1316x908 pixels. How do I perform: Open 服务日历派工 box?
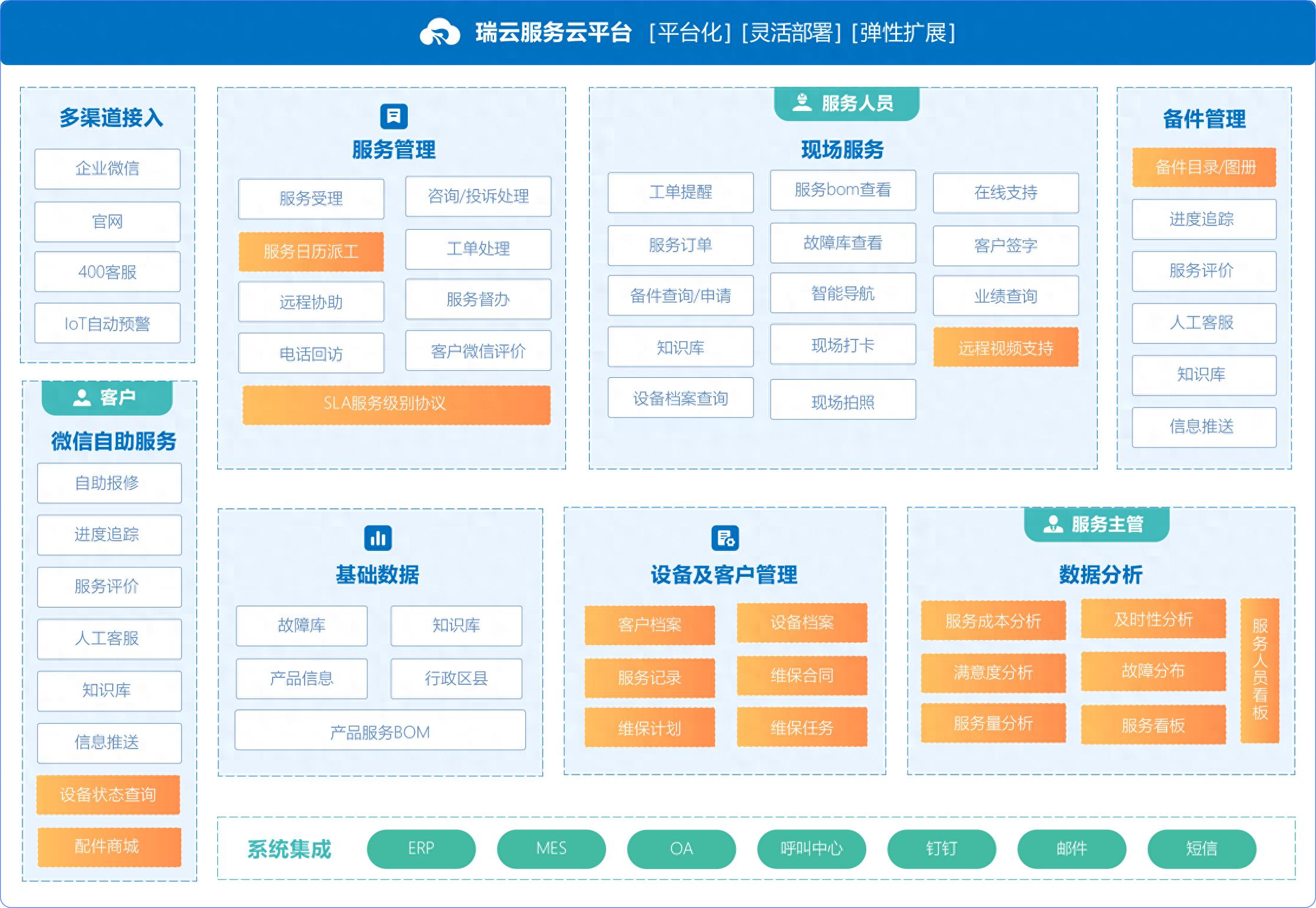[x=311, y=252]
